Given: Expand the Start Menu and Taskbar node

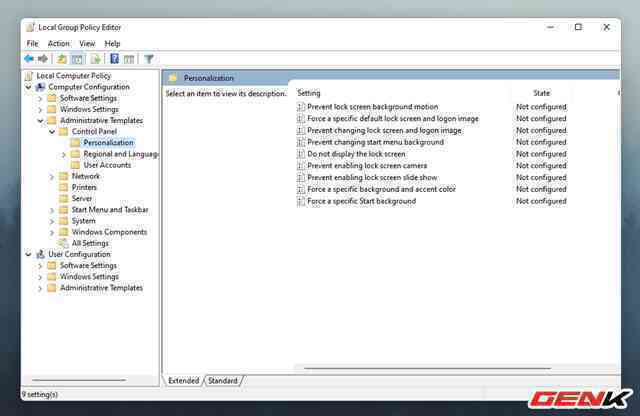Looking at the screenshot, I should click(x=52, y=210).
